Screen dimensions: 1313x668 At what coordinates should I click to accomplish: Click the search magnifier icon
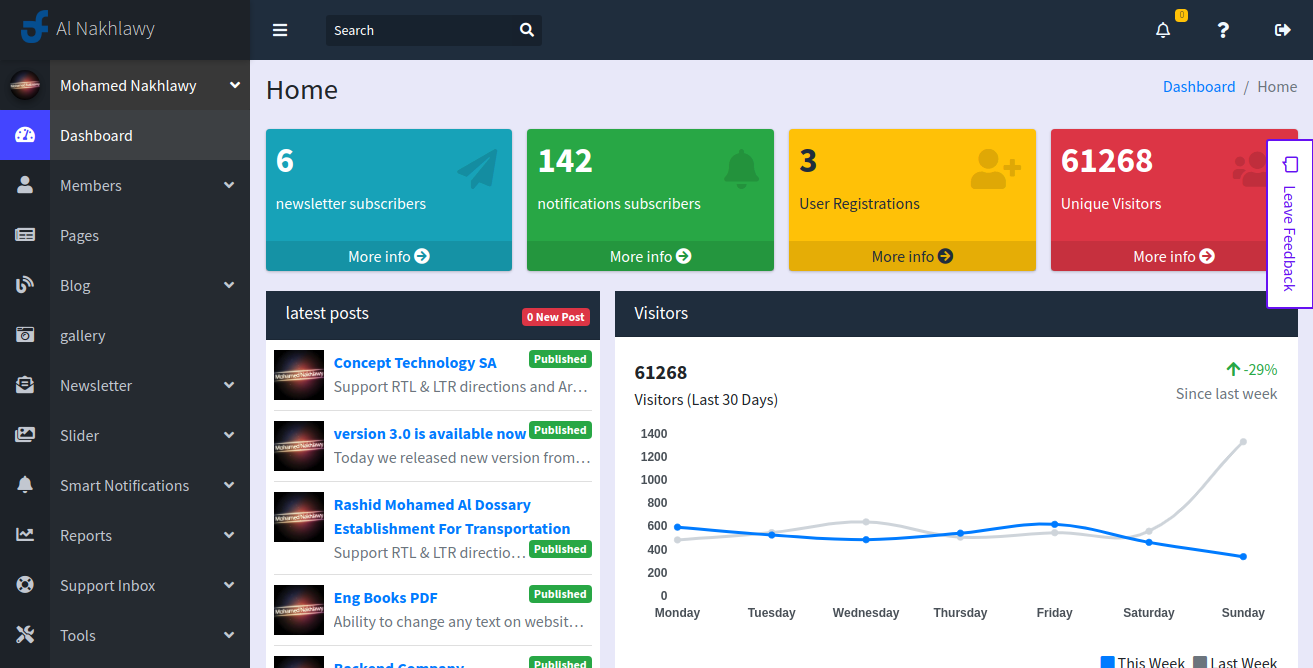click(x=527, y=30)
